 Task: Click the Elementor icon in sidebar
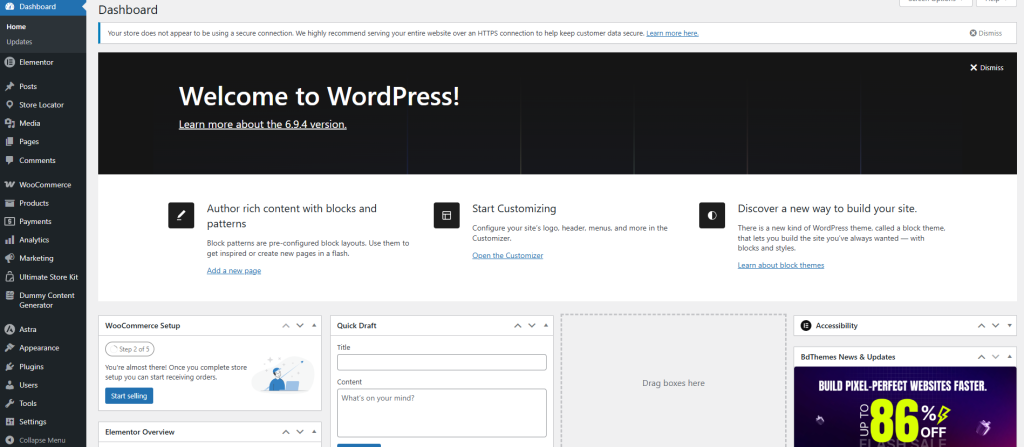pos(9,63)
